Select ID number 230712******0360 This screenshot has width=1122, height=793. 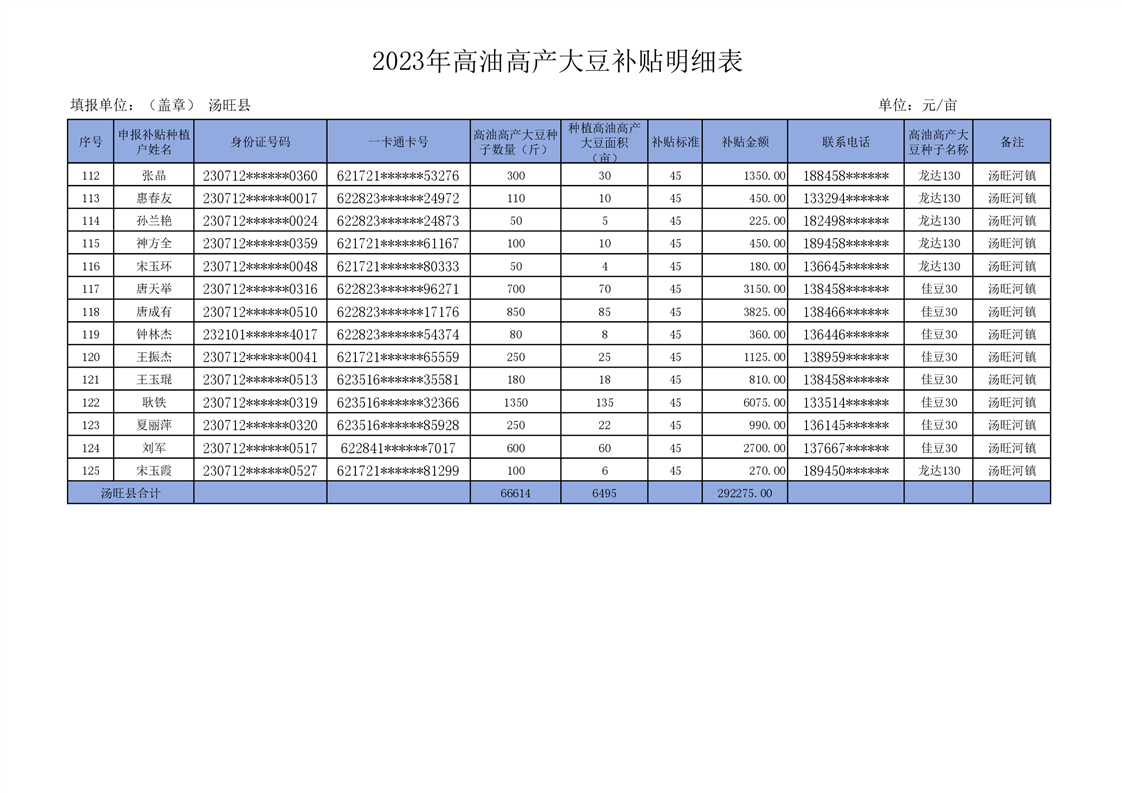point(260,175)
